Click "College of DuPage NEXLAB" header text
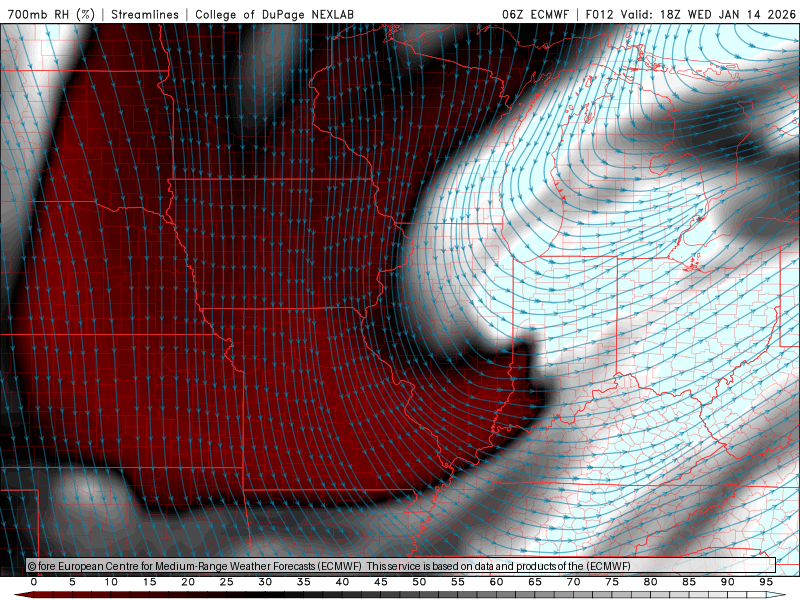The width and height of the screenshot is (800, 600). [x=274, y=14]
